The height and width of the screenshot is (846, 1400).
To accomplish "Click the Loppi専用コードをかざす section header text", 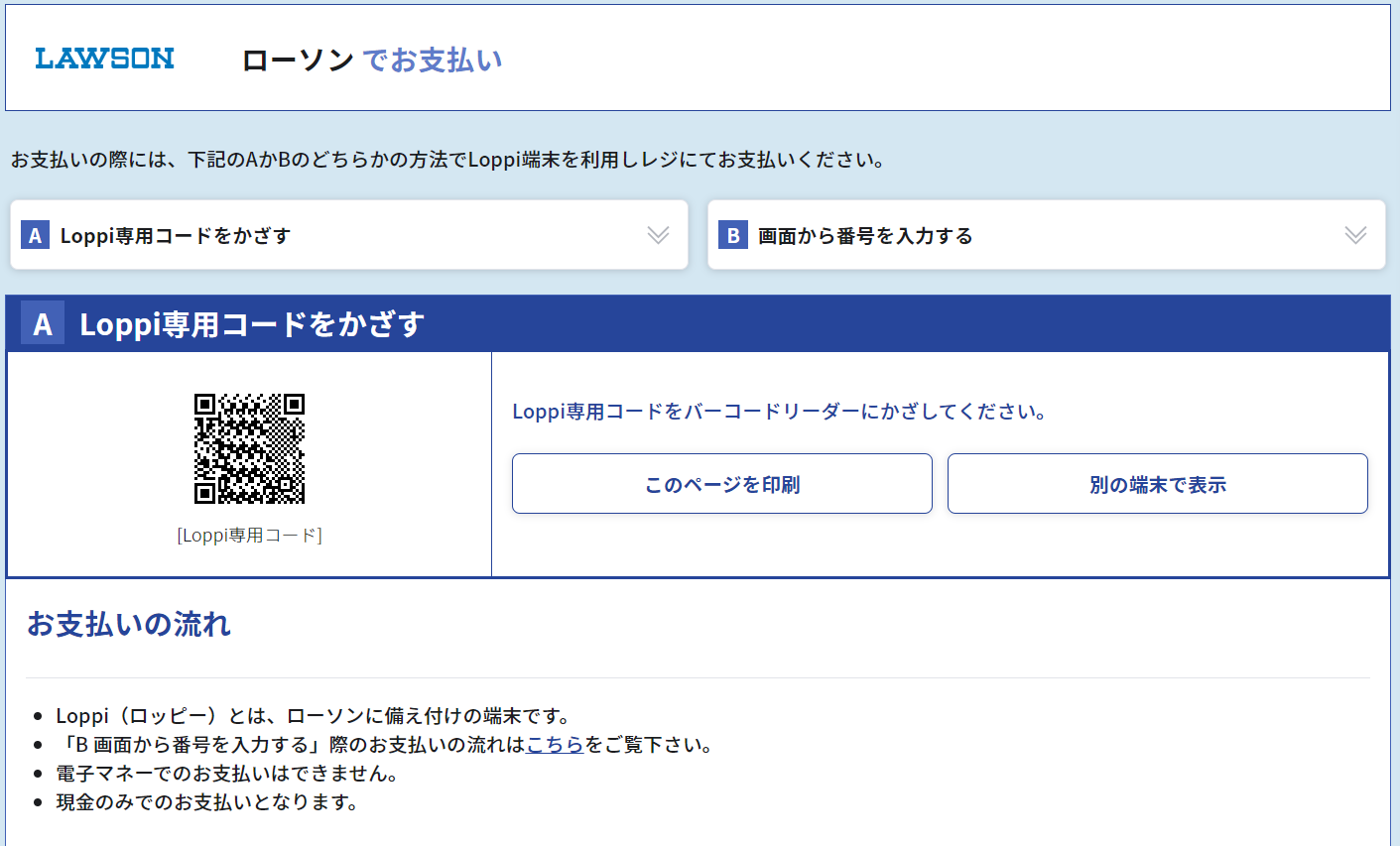I will point(252,323).
